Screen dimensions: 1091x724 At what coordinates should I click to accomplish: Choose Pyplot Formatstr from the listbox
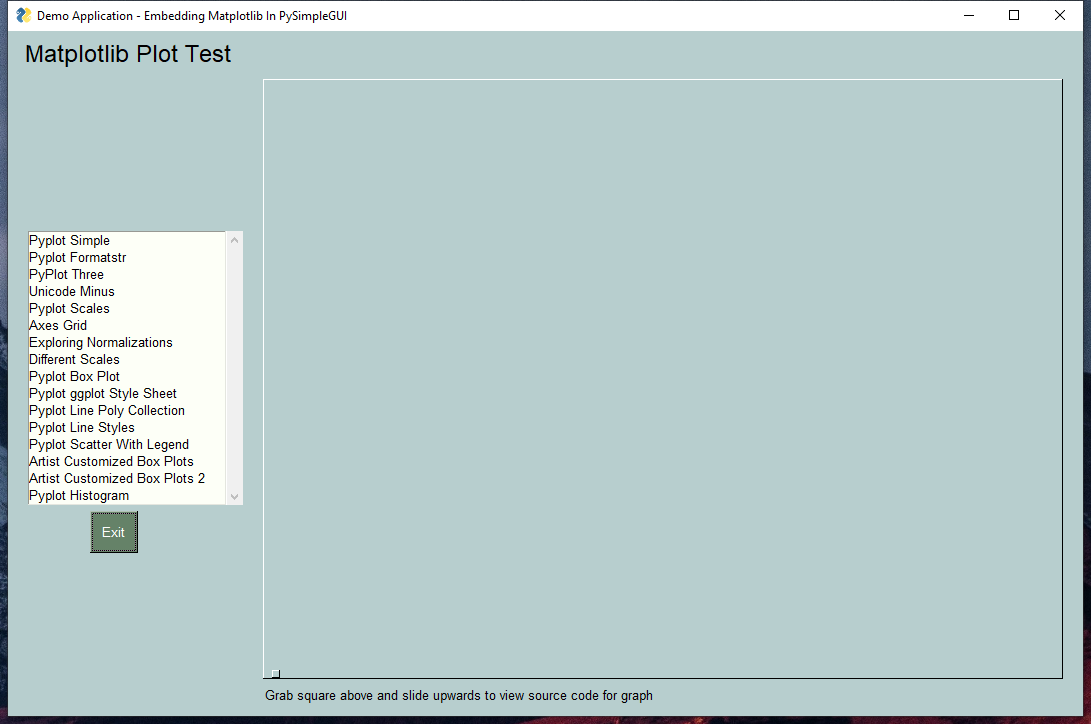click(x=78, y=258)
